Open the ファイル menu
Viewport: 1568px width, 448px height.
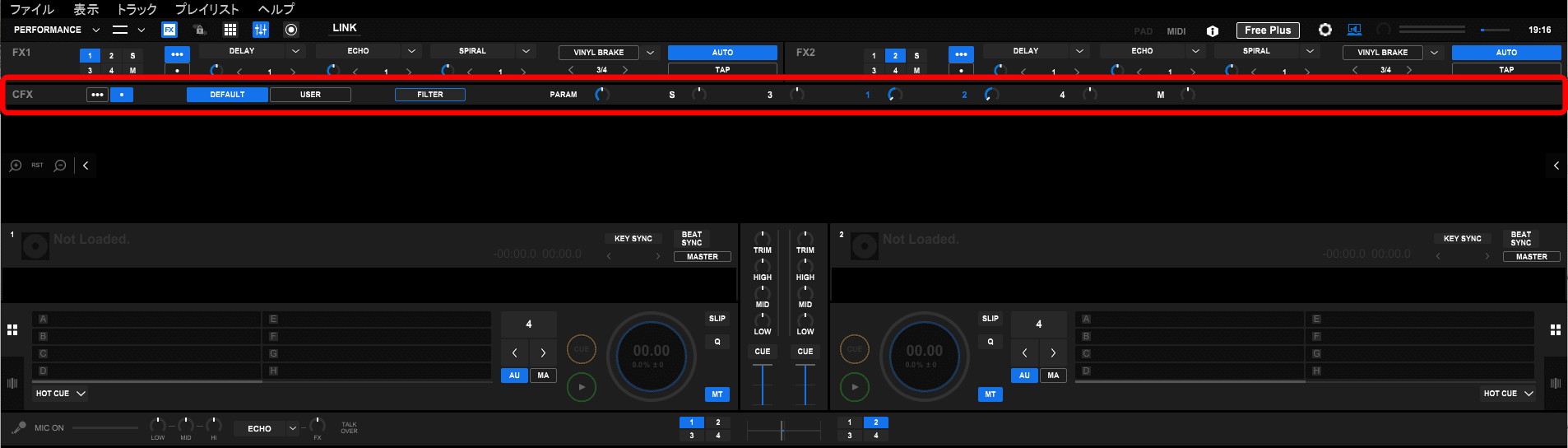(x=32, y=9)
